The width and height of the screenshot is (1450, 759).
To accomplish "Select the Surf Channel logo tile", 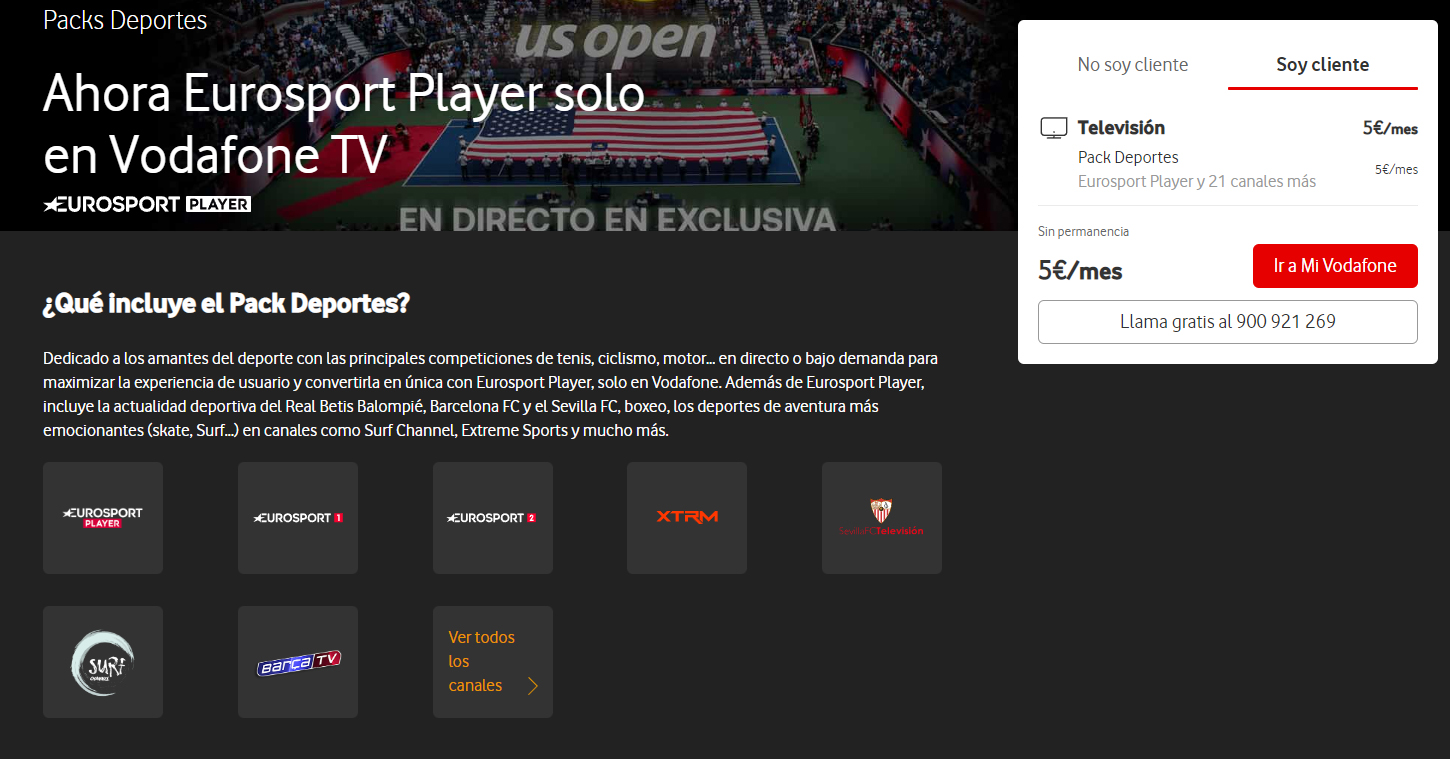I will [x=103, y=662].
